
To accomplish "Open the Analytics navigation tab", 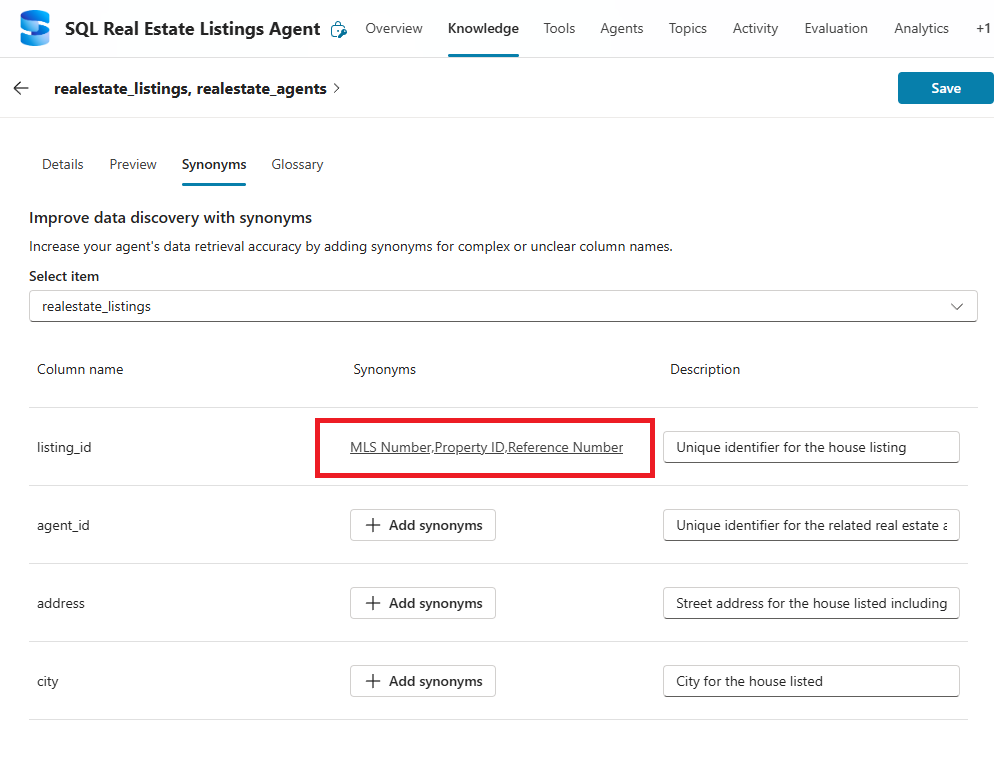I will (921, 28).
